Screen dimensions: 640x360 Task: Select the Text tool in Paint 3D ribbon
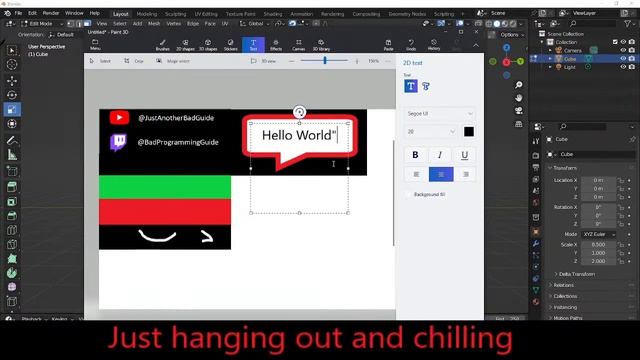point(253,45)
